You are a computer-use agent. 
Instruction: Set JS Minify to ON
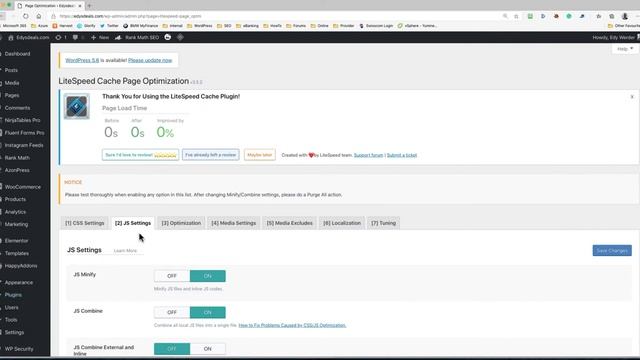click(x=207, y=276)
